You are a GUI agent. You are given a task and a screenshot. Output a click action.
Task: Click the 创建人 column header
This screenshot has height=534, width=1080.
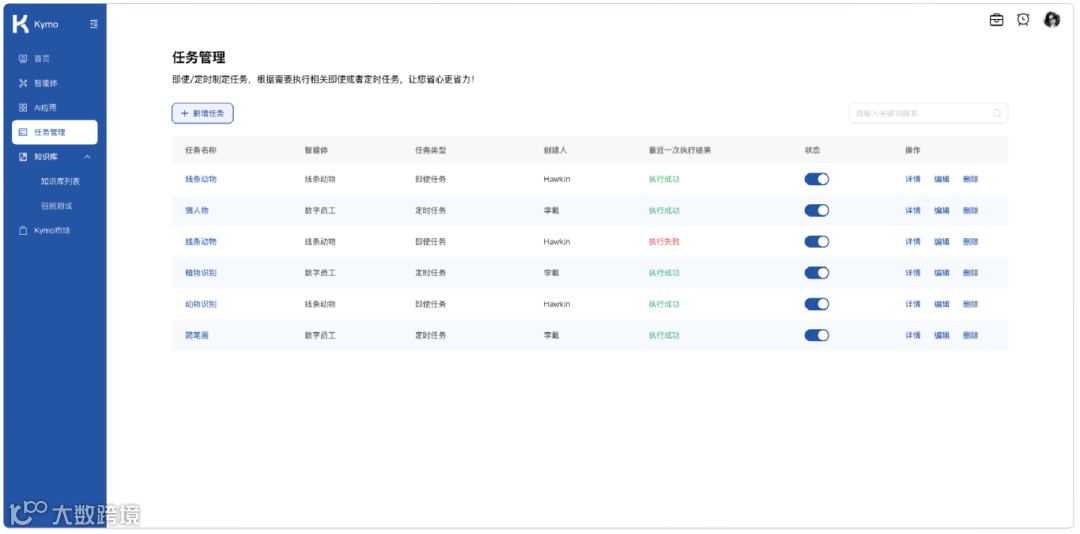(555, 150)
